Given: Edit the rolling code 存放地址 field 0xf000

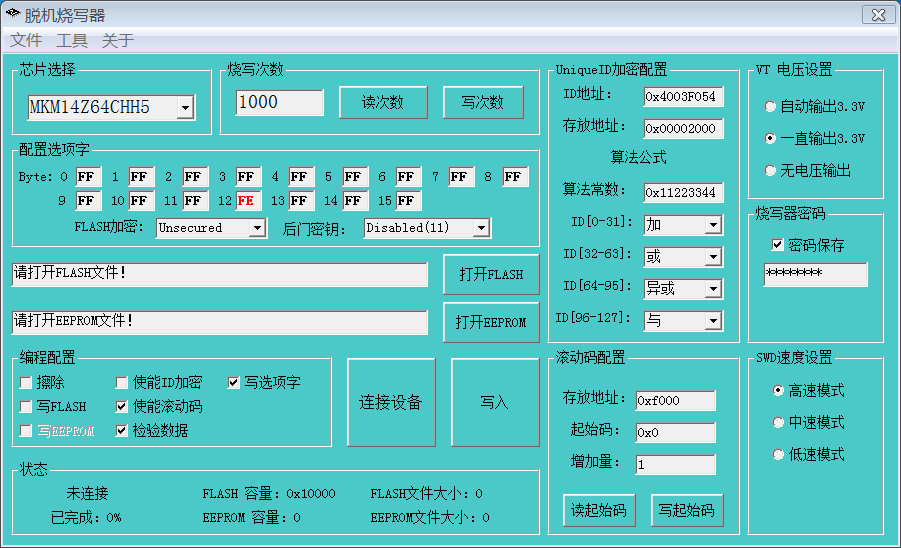Looking at the screenshot, I should tap(675, 400).
